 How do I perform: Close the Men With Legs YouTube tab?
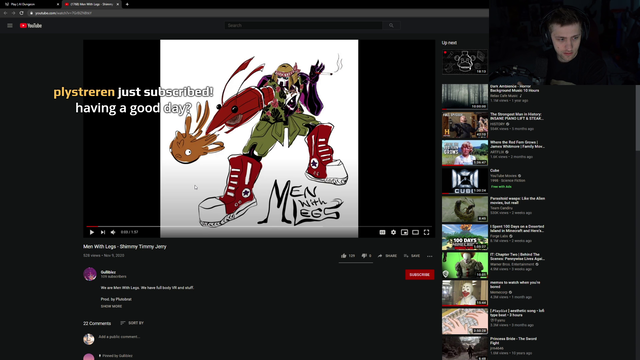pos(118,4)
